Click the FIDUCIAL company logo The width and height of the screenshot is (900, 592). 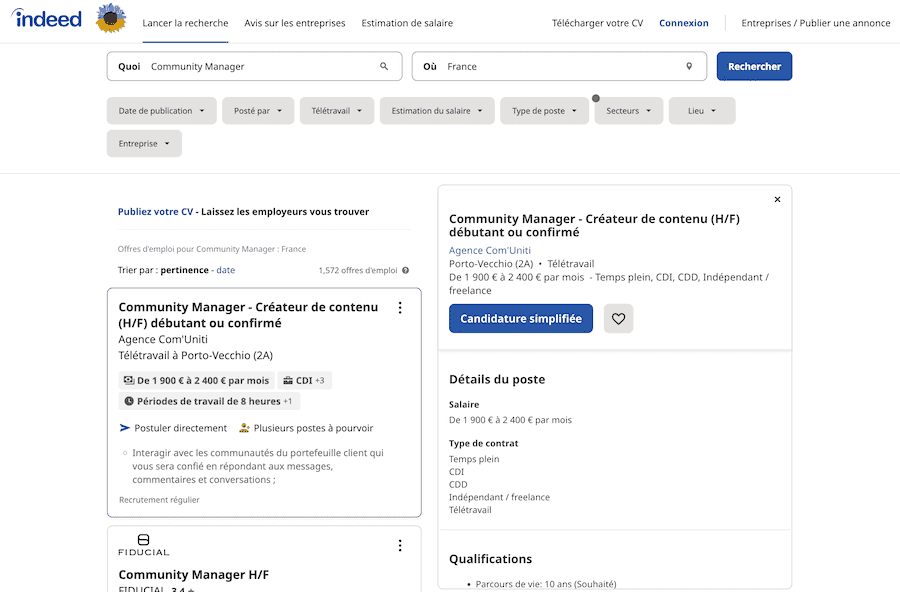(143, 545)
